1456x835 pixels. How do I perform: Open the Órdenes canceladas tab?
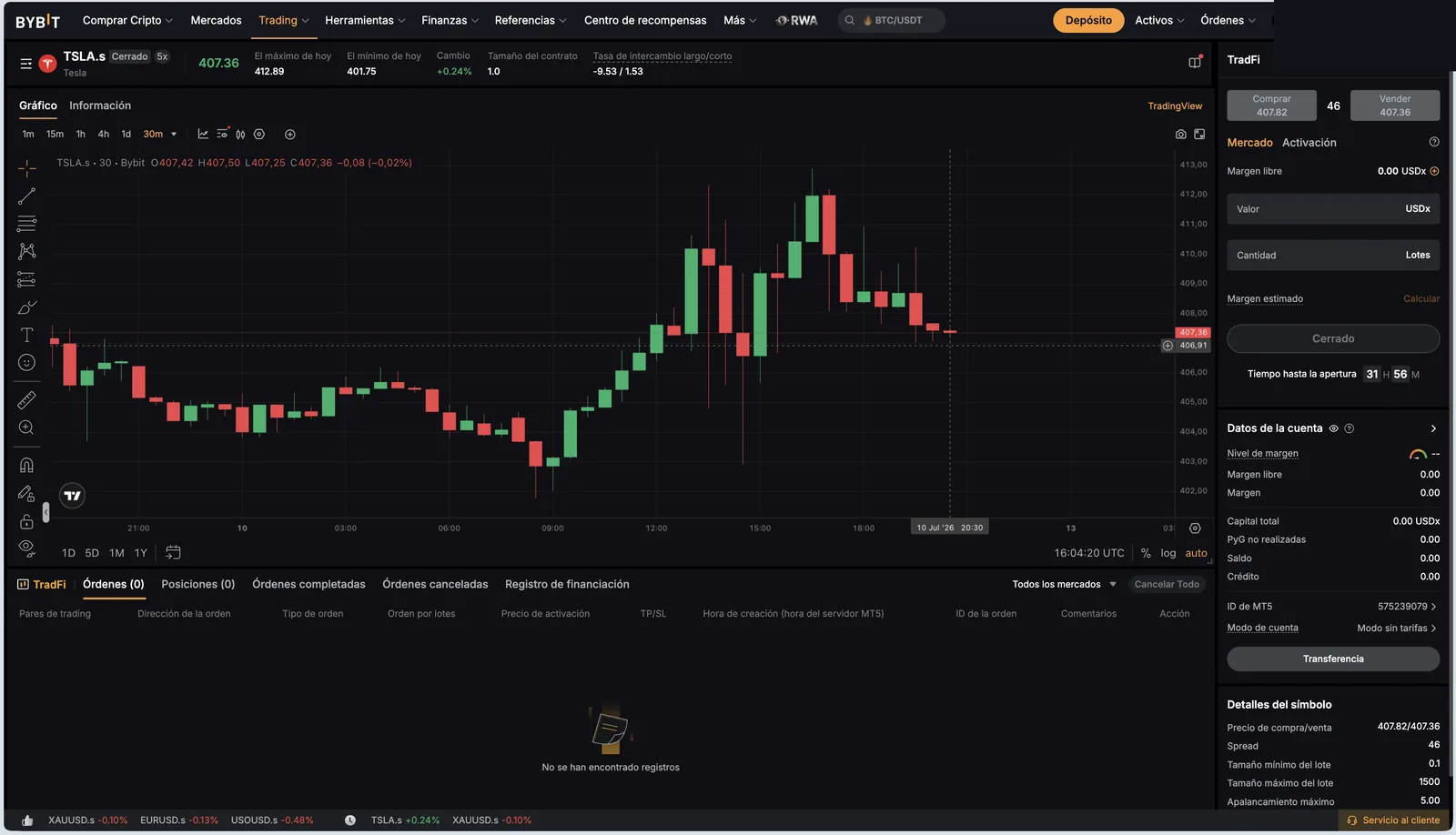tap(435, 584)
